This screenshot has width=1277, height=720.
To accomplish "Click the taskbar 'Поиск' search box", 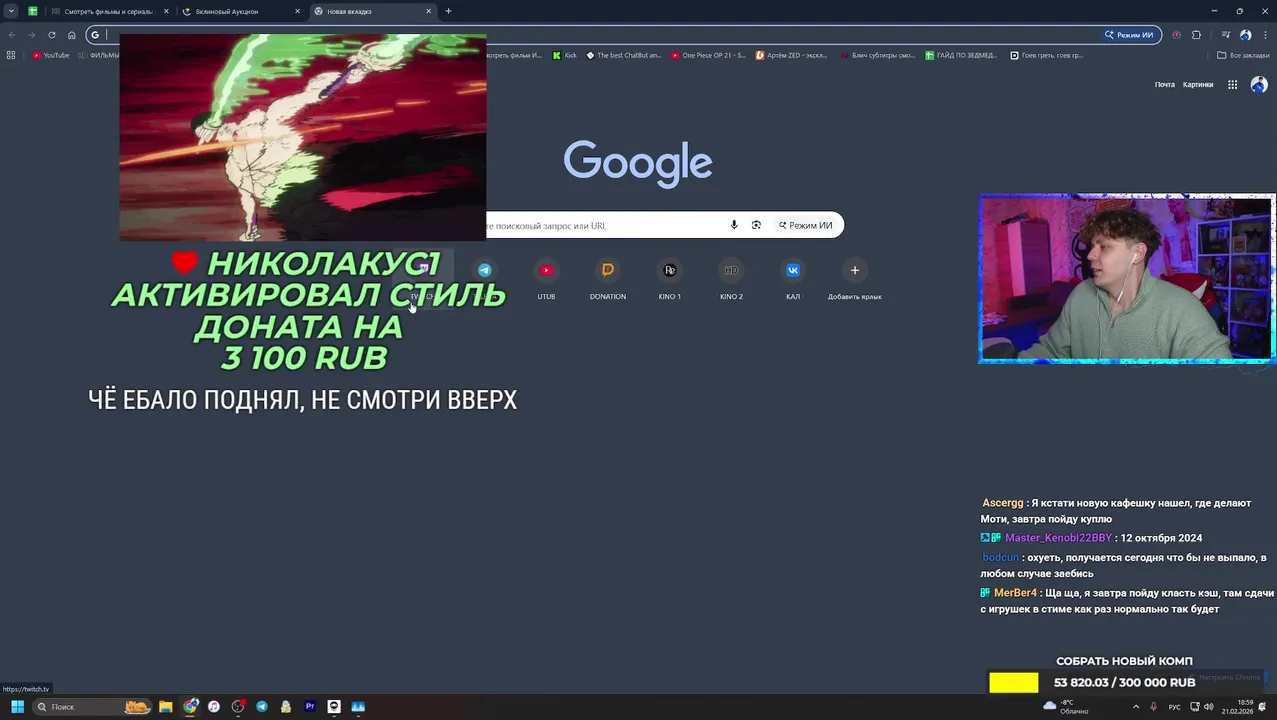I will click(92, 707).
